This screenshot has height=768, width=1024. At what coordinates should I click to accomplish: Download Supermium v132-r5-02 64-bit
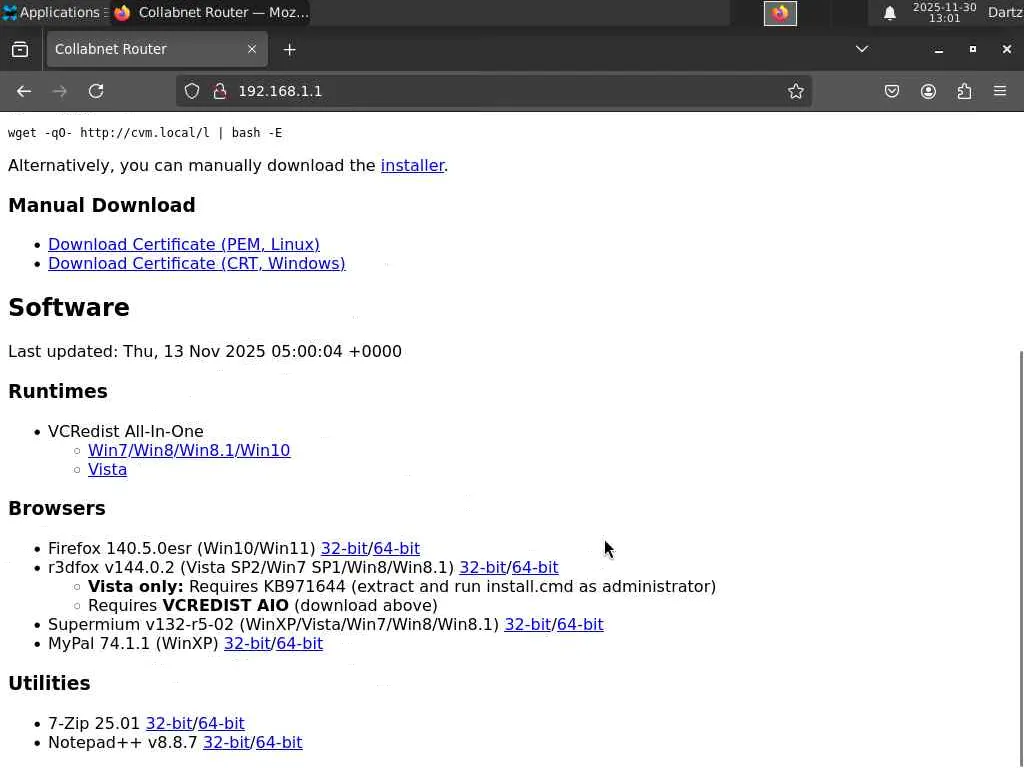click(580, 624)
